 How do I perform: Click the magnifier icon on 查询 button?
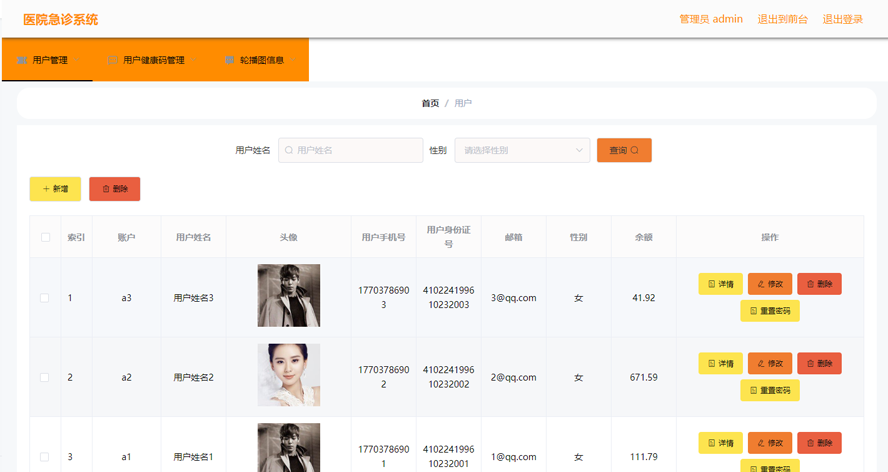point(634,150)
